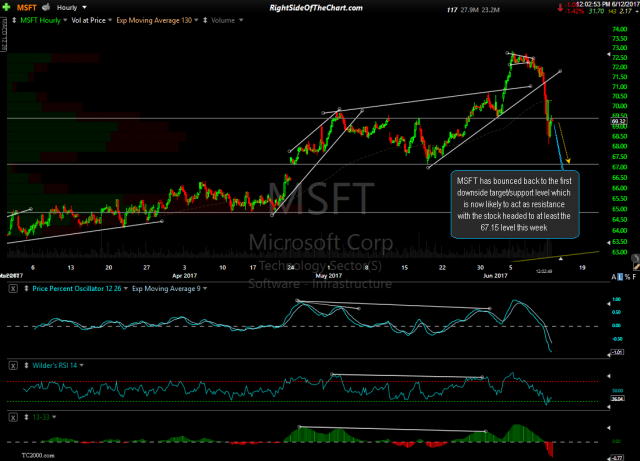Click the -1.01 PPO value label
This screenshot has height=461, width=640.
pyautogui.click(x=617, y=352)
